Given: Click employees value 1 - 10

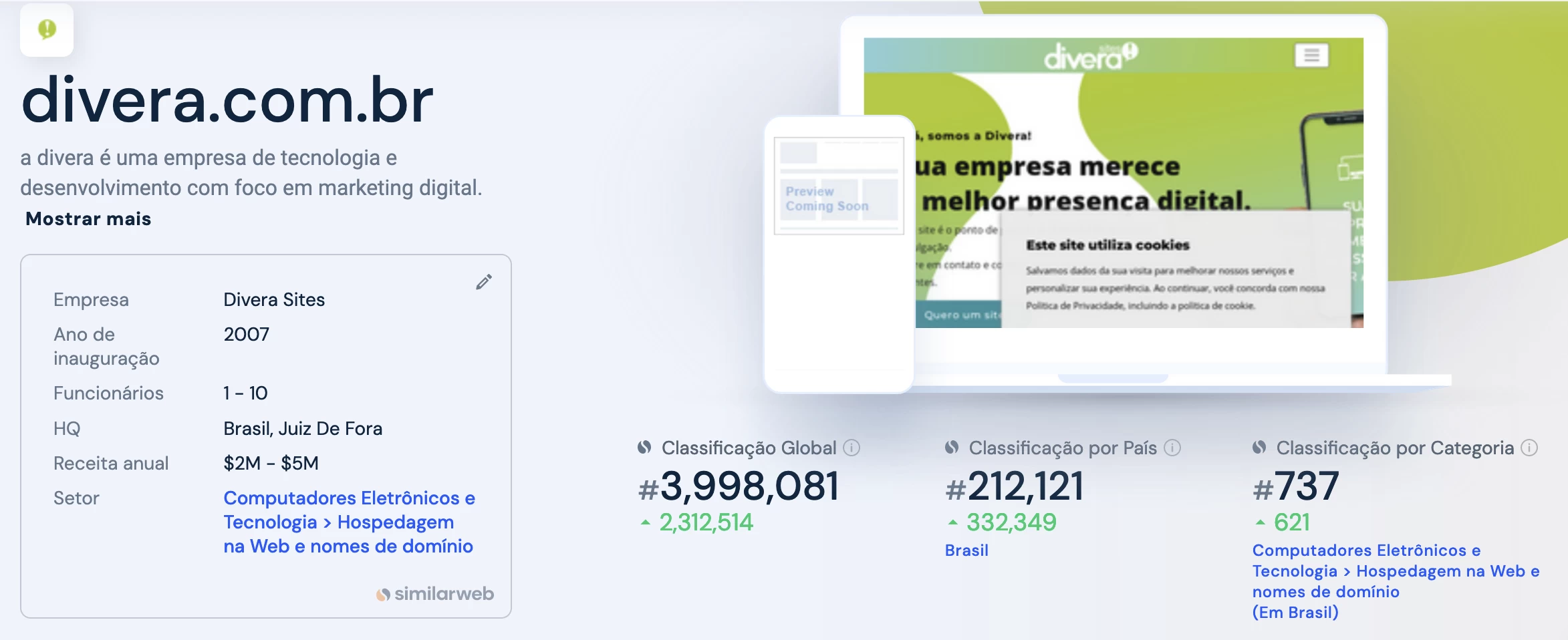Looking at the screenshot, I should click(x=245, y=393).
